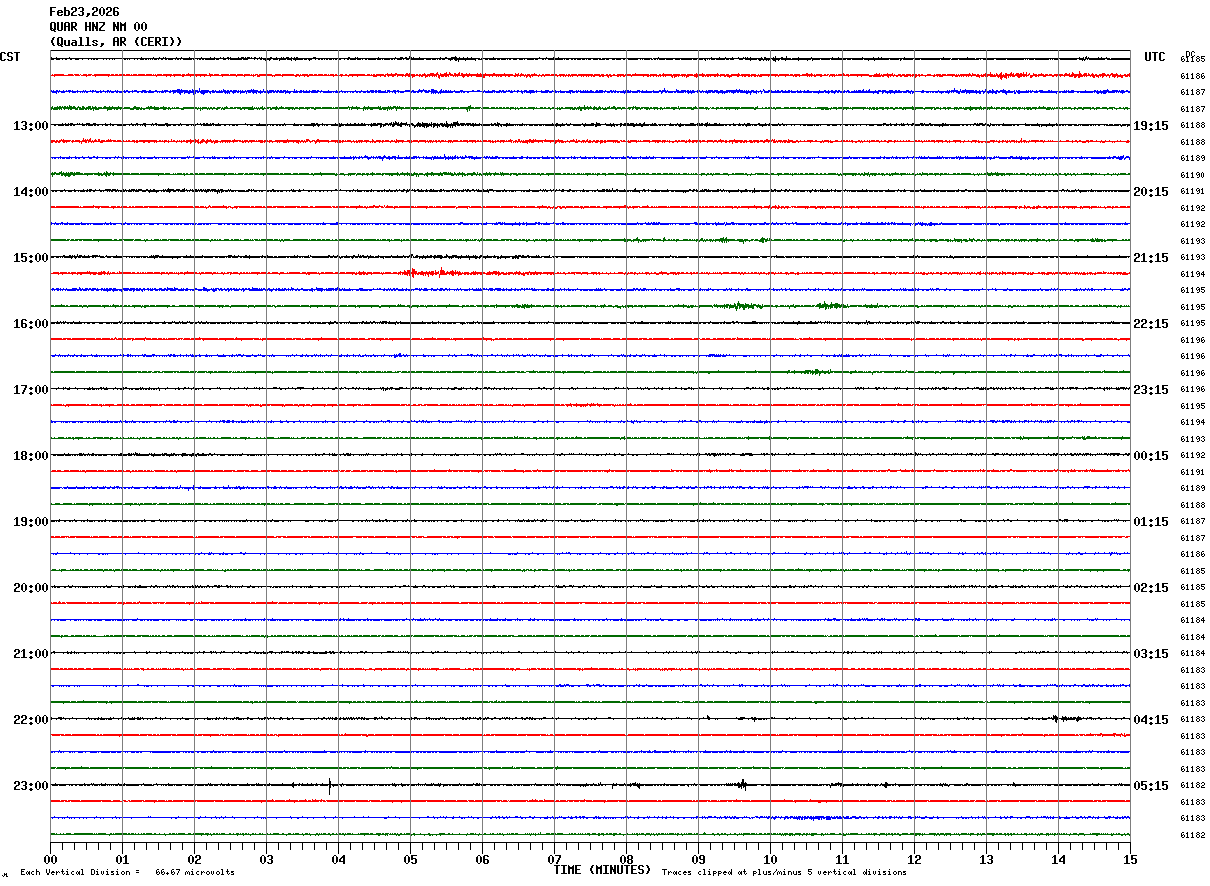Select the 19:00 CST time label
This screenshot has height=886, width=1210.
click(30, 522)
